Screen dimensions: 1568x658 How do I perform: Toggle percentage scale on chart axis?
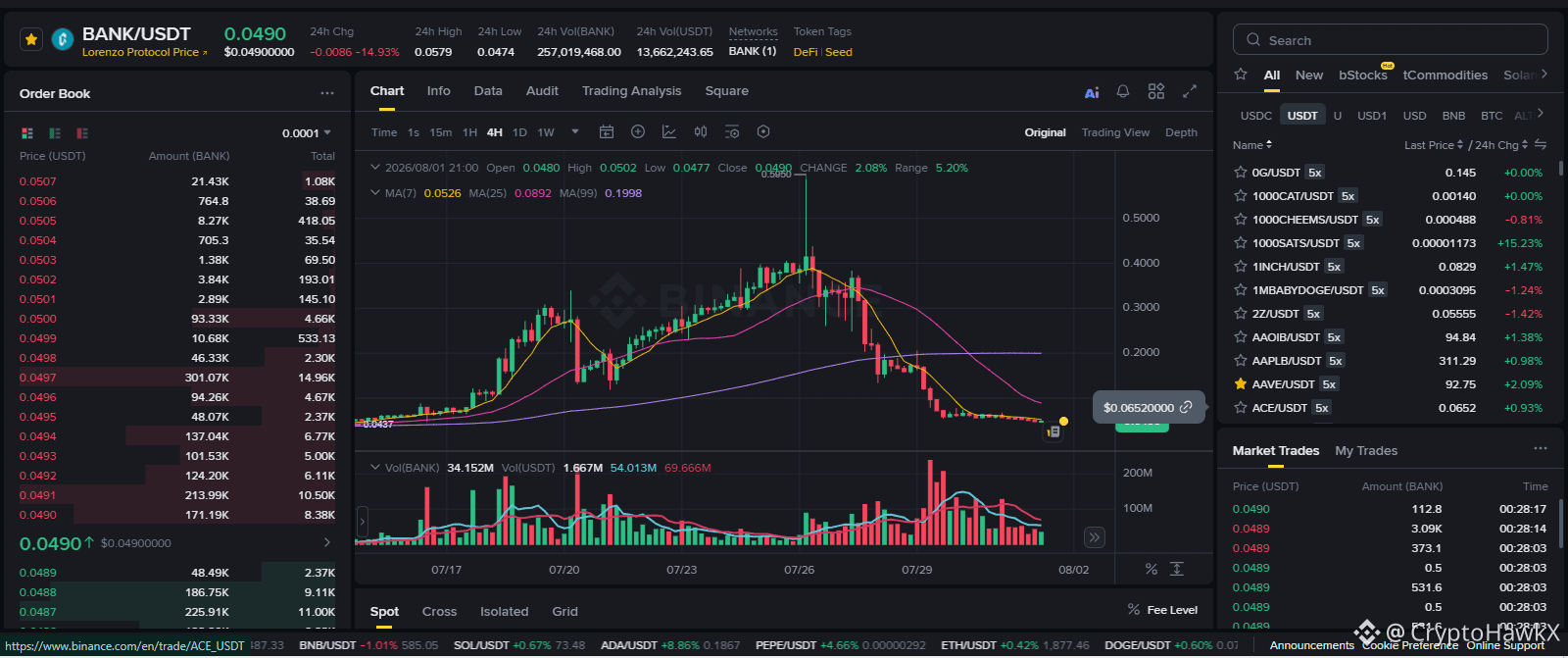click(1151, 569)
